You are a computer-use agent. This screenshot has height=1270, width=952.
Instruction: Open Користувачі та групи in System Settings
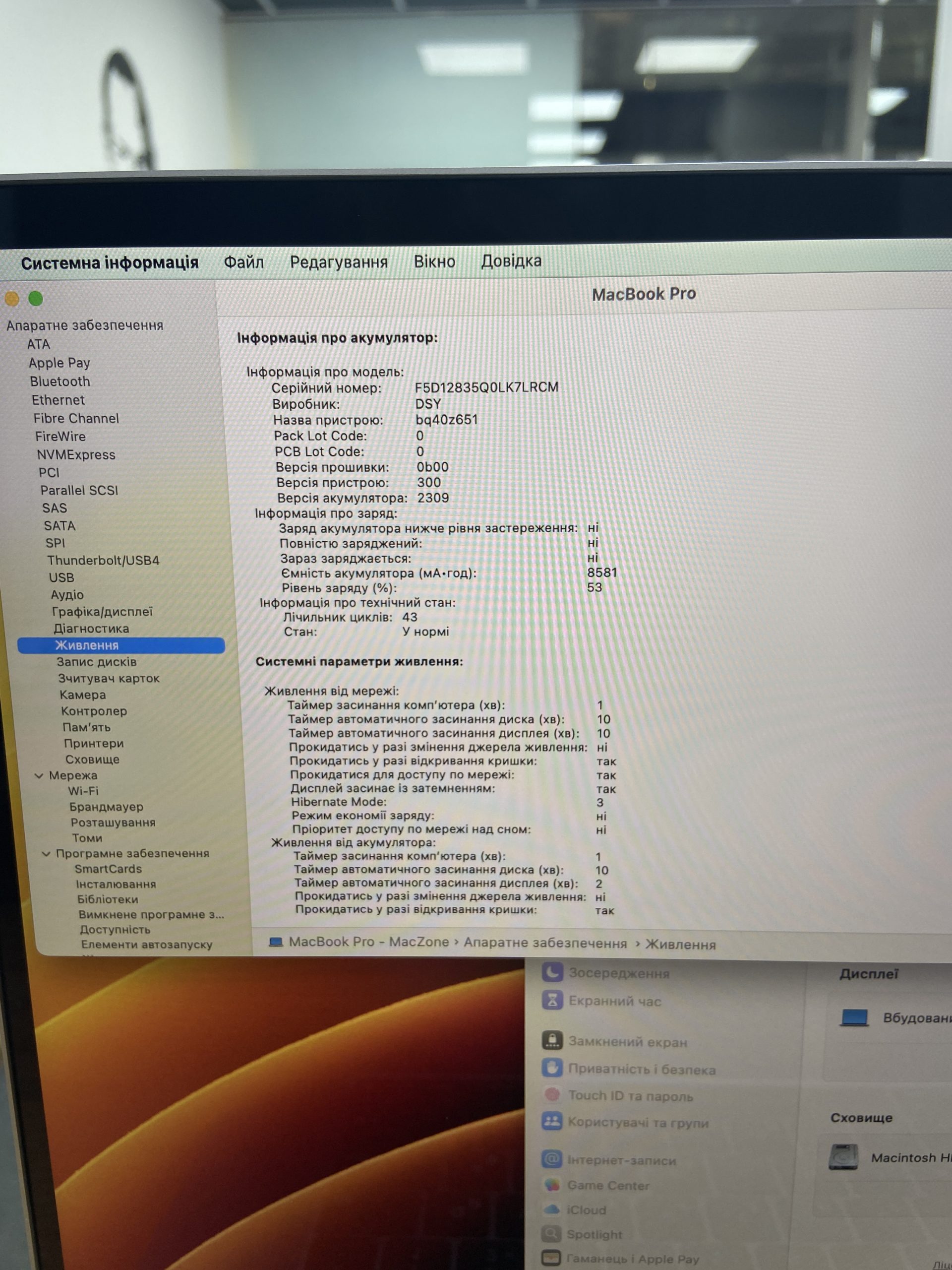coord(625,1122)
